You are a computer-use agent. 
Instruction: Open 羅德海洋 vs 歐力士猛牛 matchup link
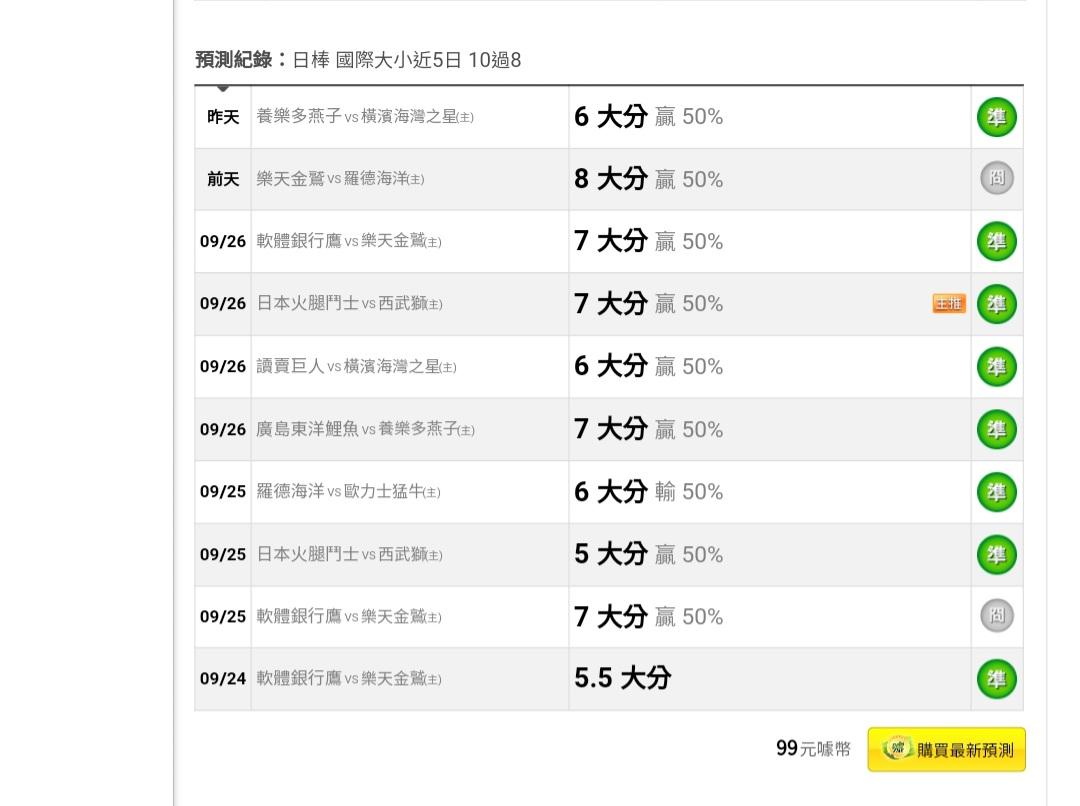[x=348, y=492]
